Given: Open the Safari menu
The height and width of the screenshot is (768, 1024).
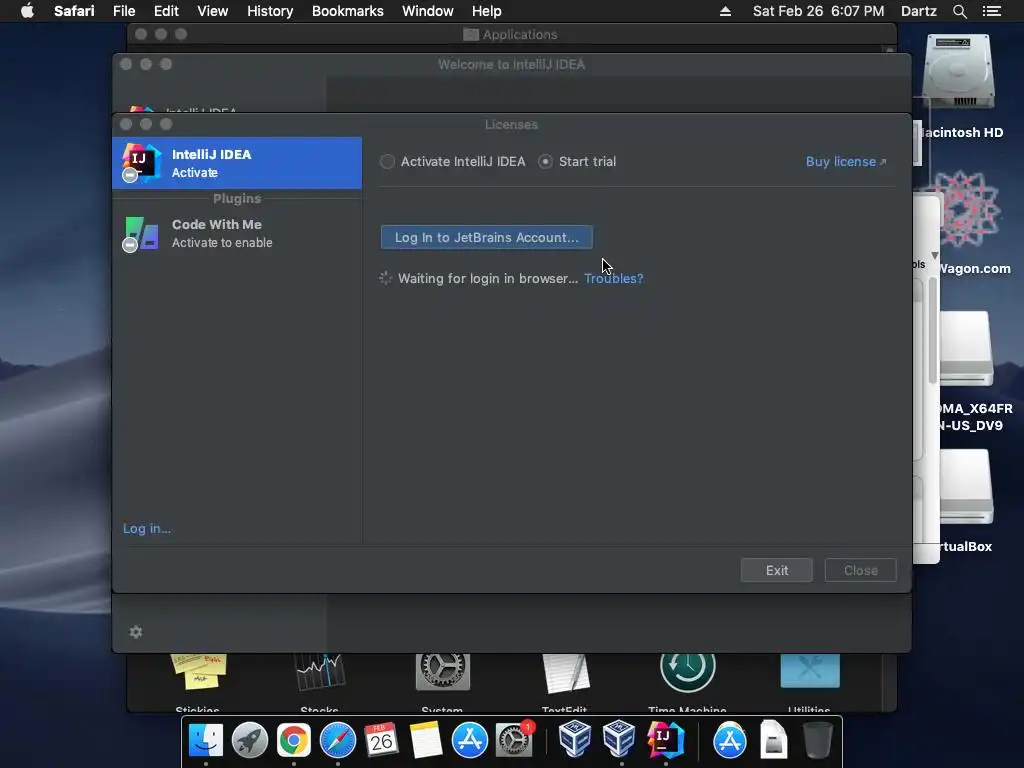Looking at the screenshot, I should click(74, 11).
